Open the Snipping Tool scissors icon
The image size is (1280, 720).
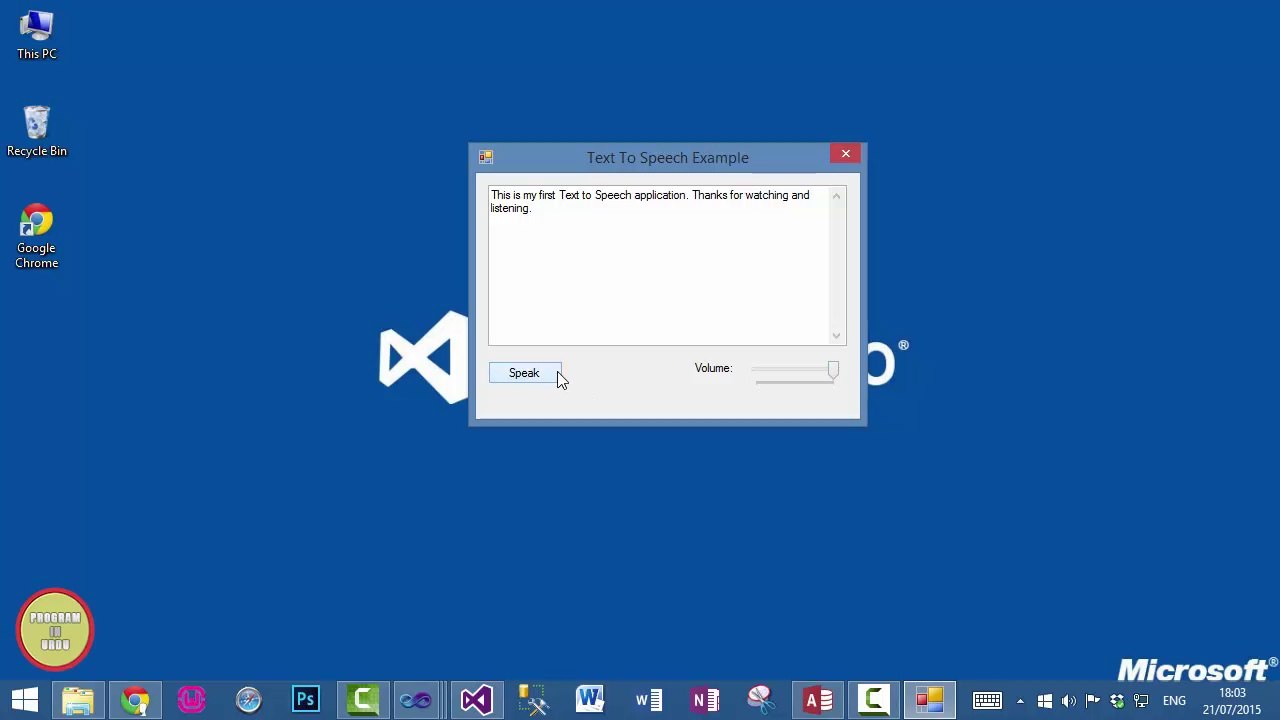[x=762, y=700]
